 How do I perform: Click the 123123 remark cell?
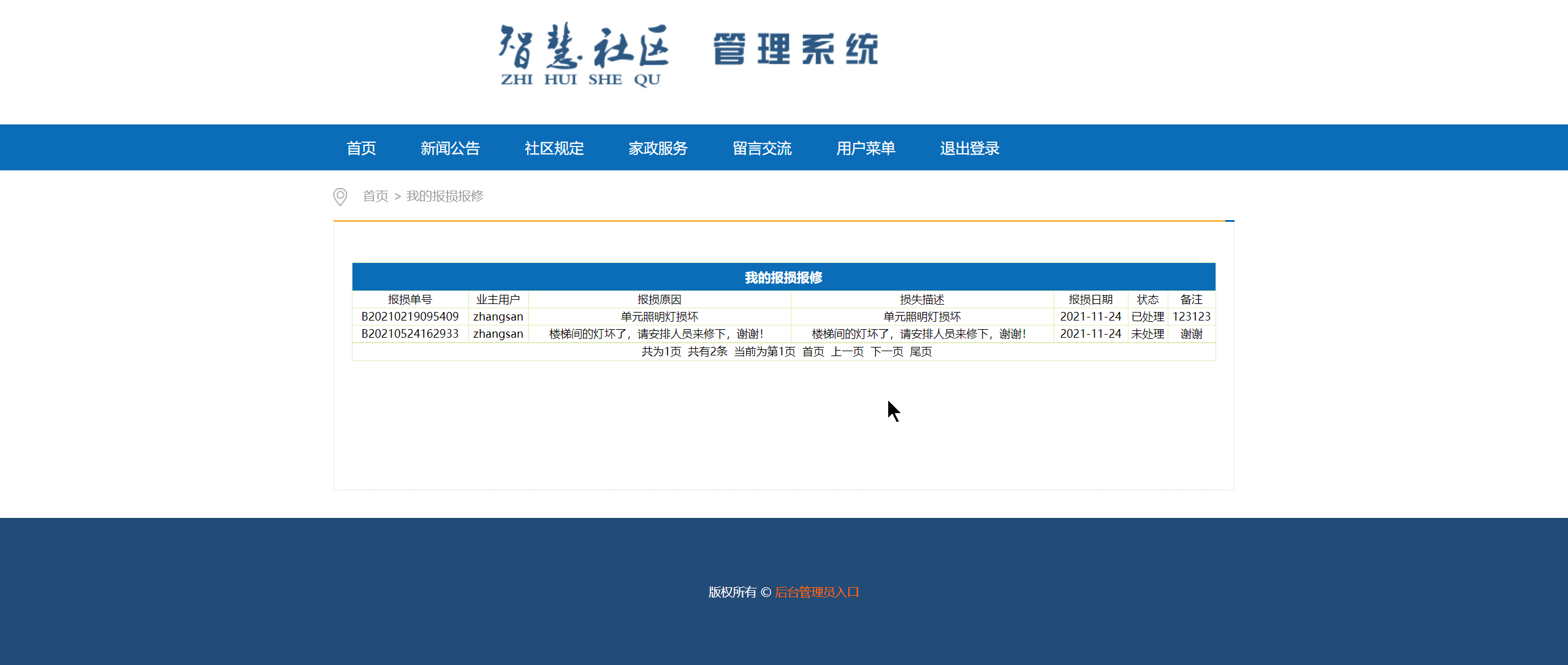[x=1192, y=317]
